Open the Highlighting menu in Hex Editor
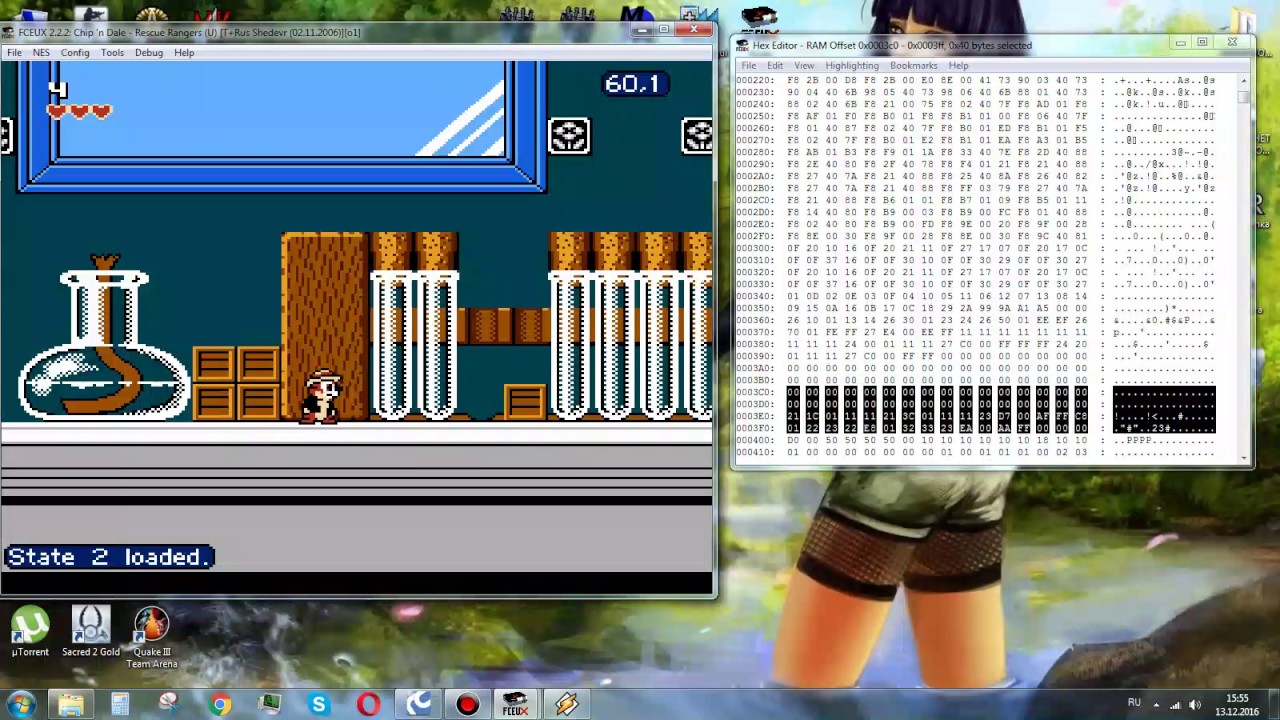The image size is (1280, 720). pyautogui.click(x=852, y=66)
